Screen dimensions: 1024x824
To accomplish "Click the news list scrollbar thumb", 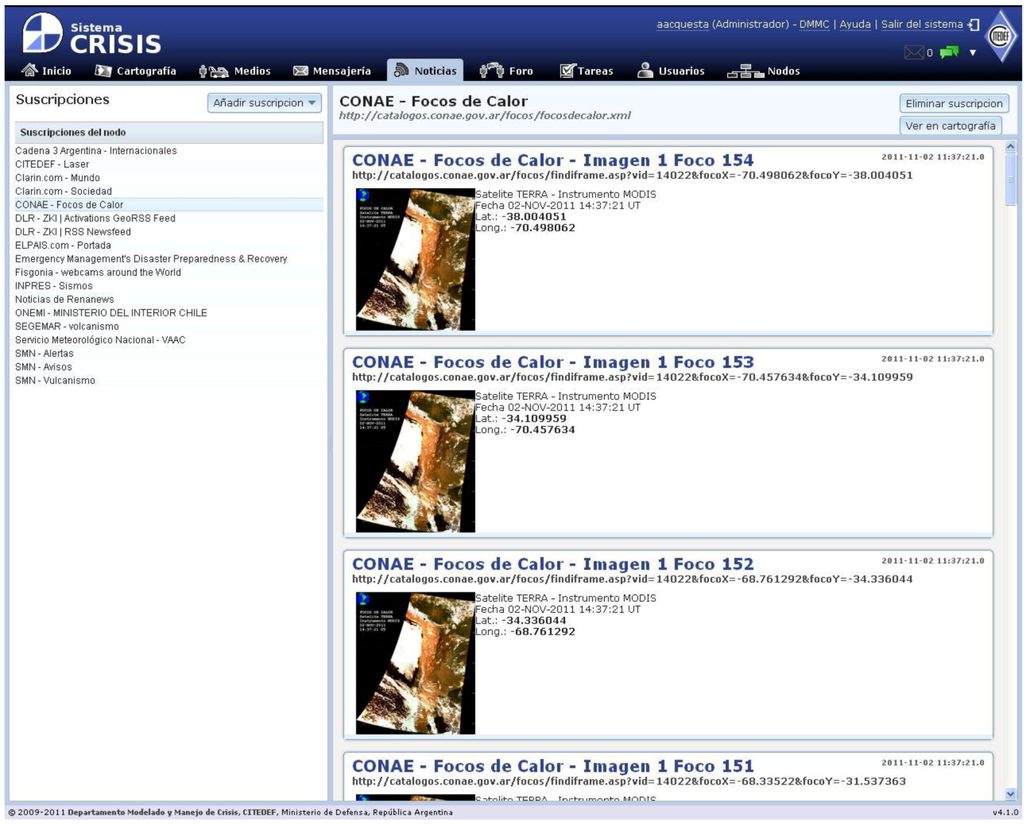I will pos(1011,180).
